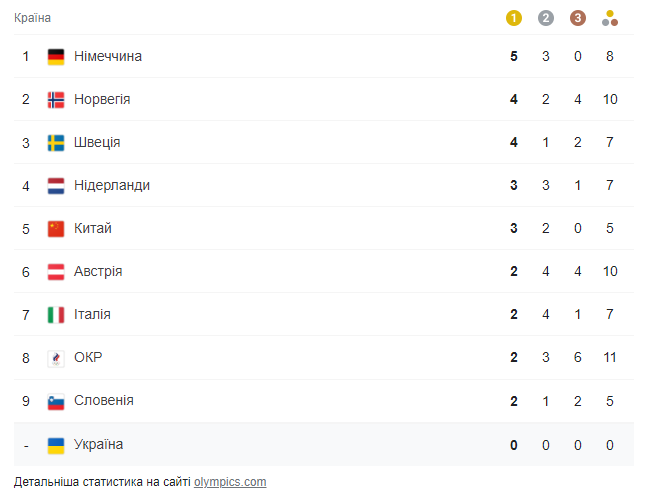Image resolution: width=650 pixels, height=500 pixels.
Task: Select the Німеччина country name
Action: [x=108, y=57]
